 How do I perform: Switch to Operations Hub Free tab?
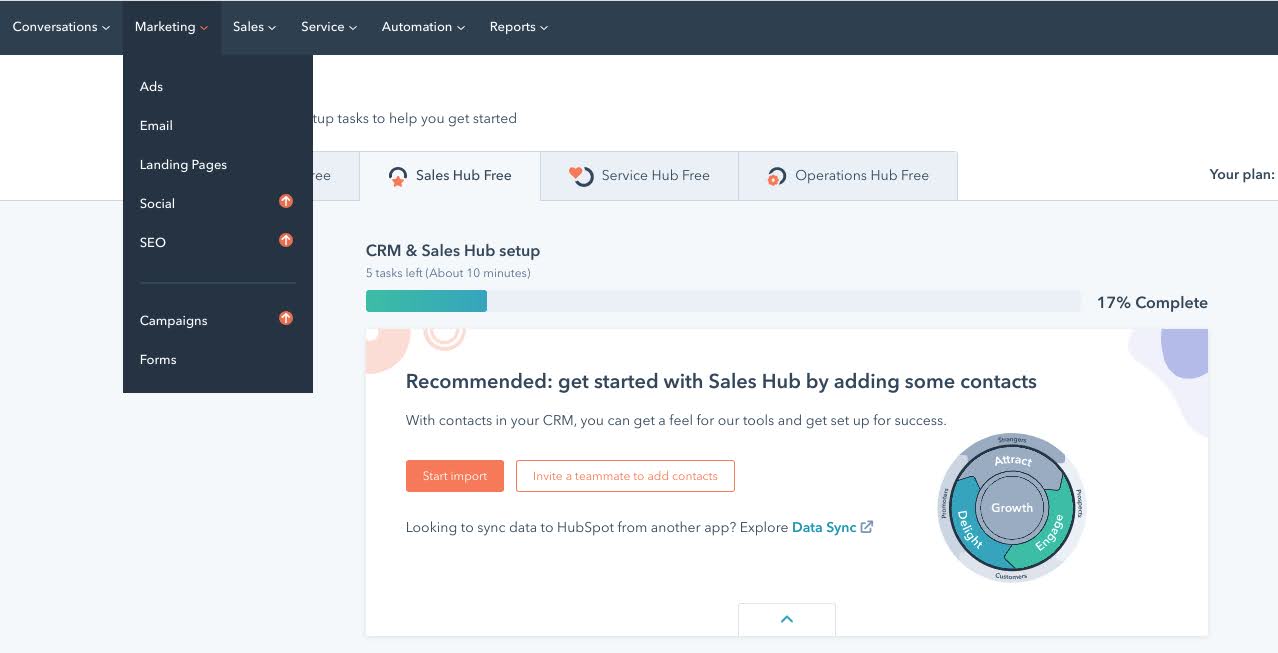[848, 176]
